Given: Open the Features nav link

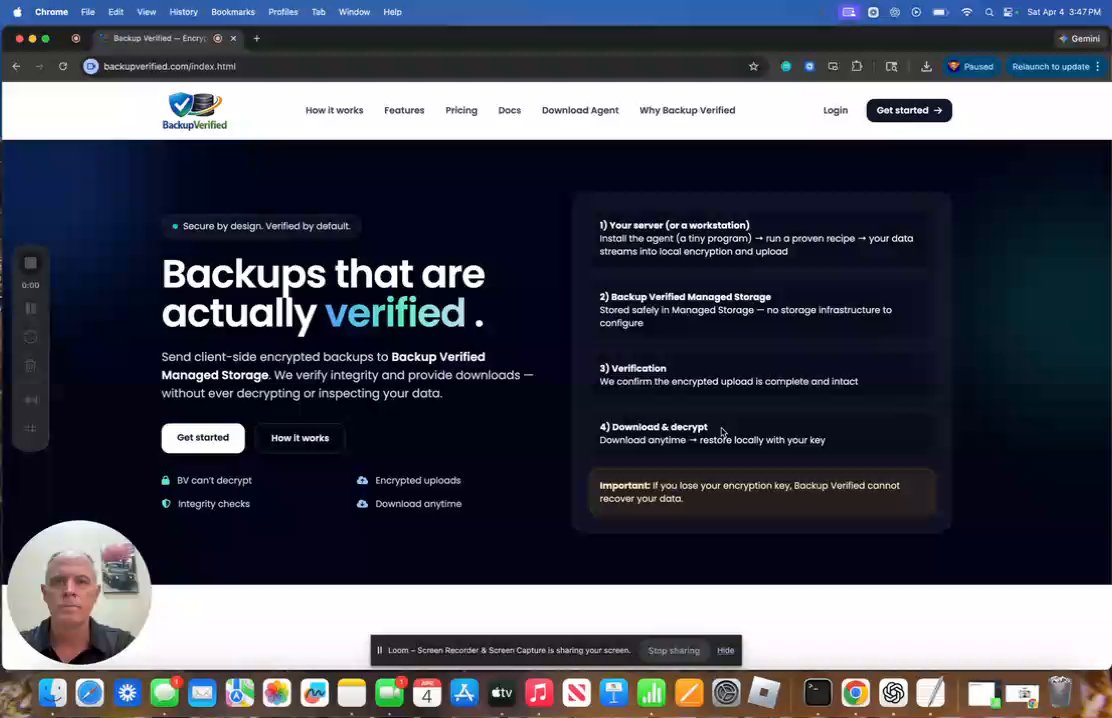Looking at the screenshot, I should pos(404,110).
